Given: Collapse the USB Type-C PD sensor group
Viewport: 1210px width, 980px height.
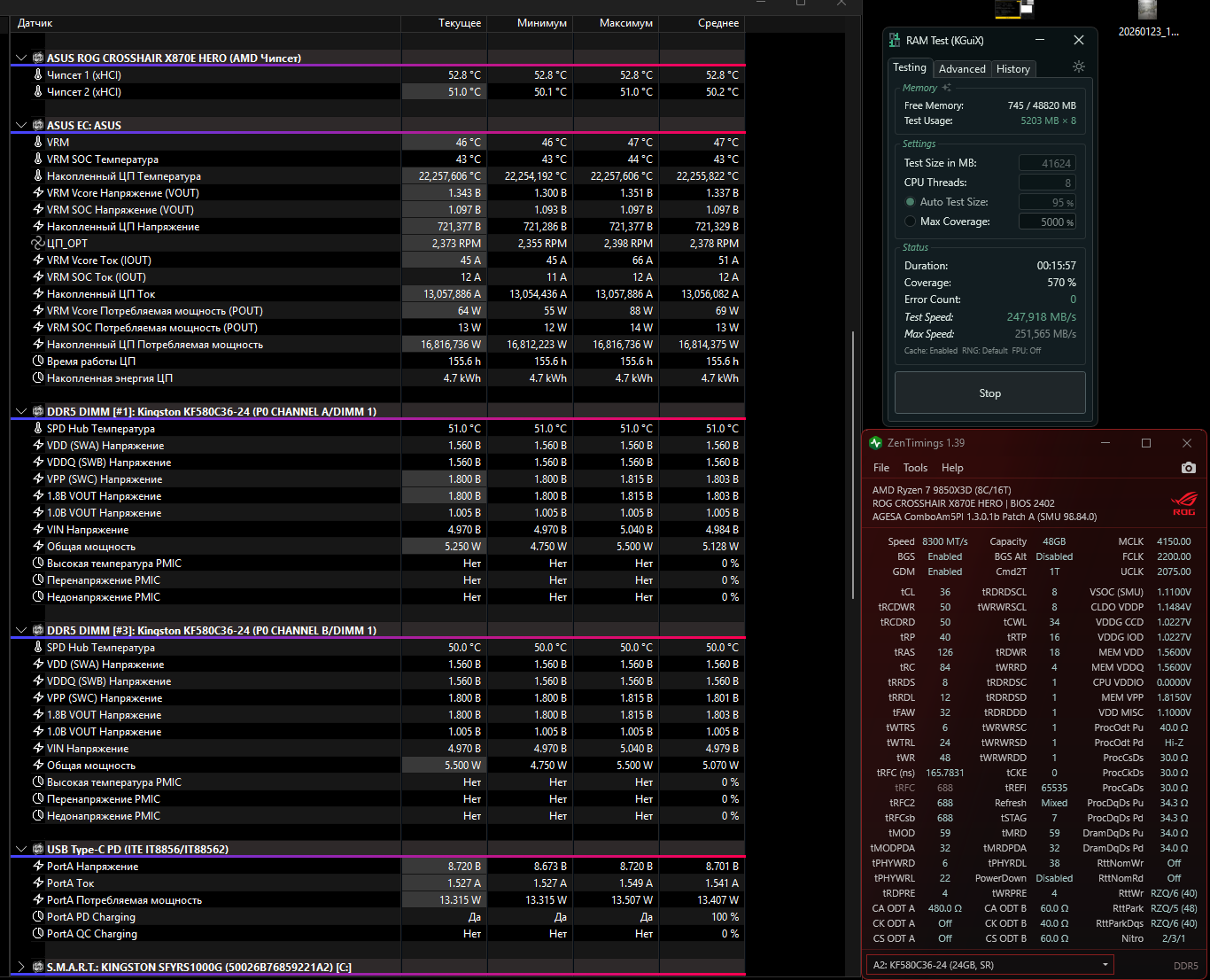Looking at the screenshot, I should [x=21, y=850].
